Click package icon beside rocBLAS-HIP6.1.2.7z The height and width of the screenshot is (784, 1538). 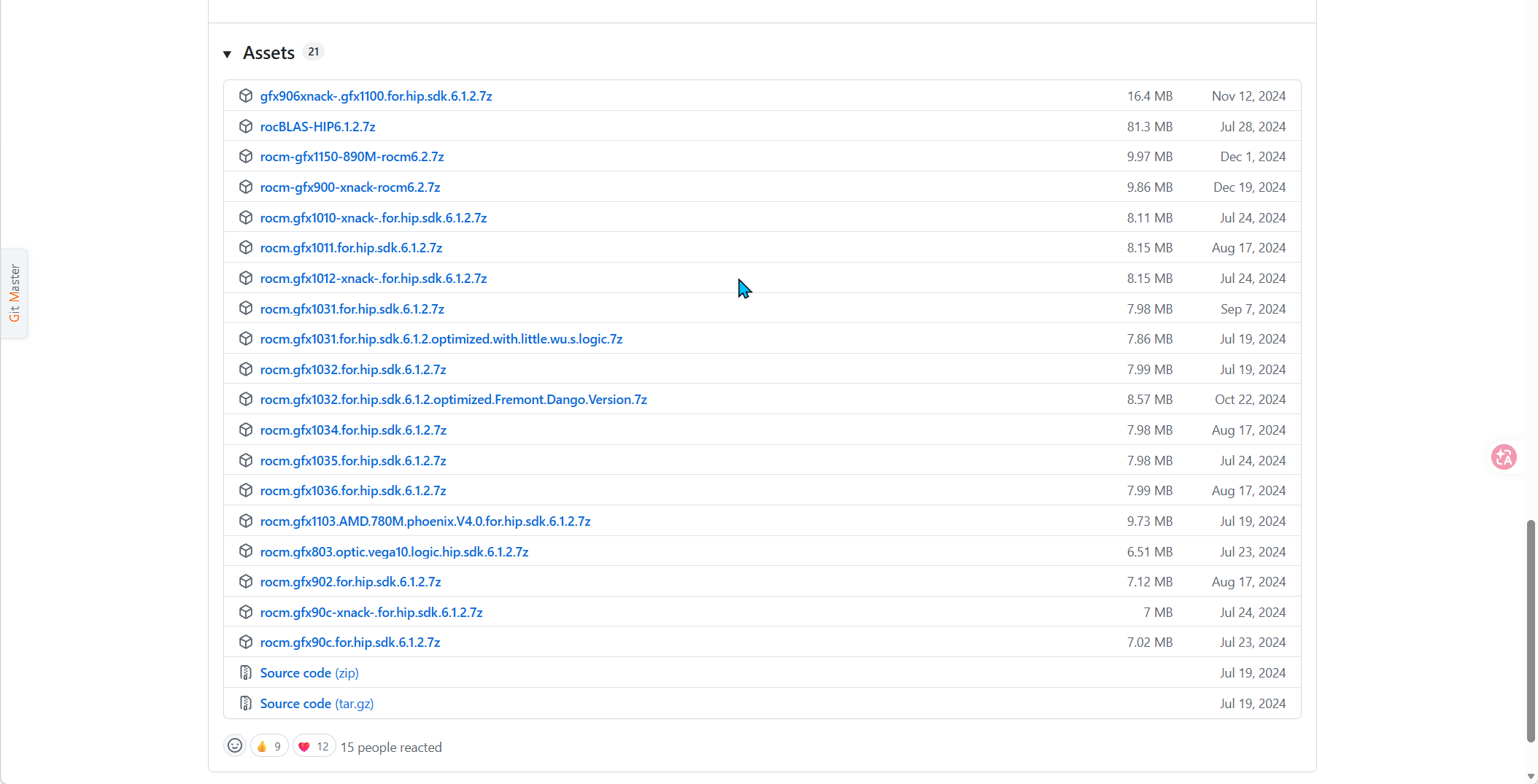click(x=246, y=126)
